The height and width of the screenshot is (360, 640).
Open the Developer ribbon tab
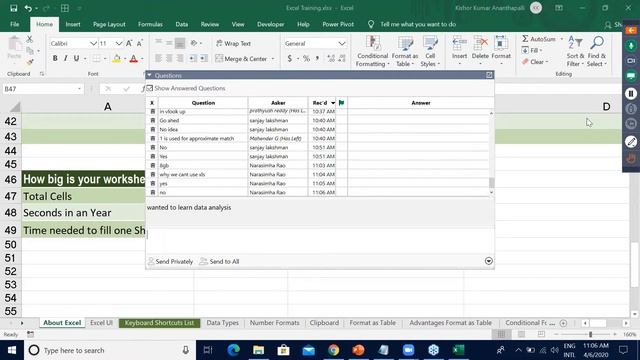pyautogui.click(x=271, y=24)
